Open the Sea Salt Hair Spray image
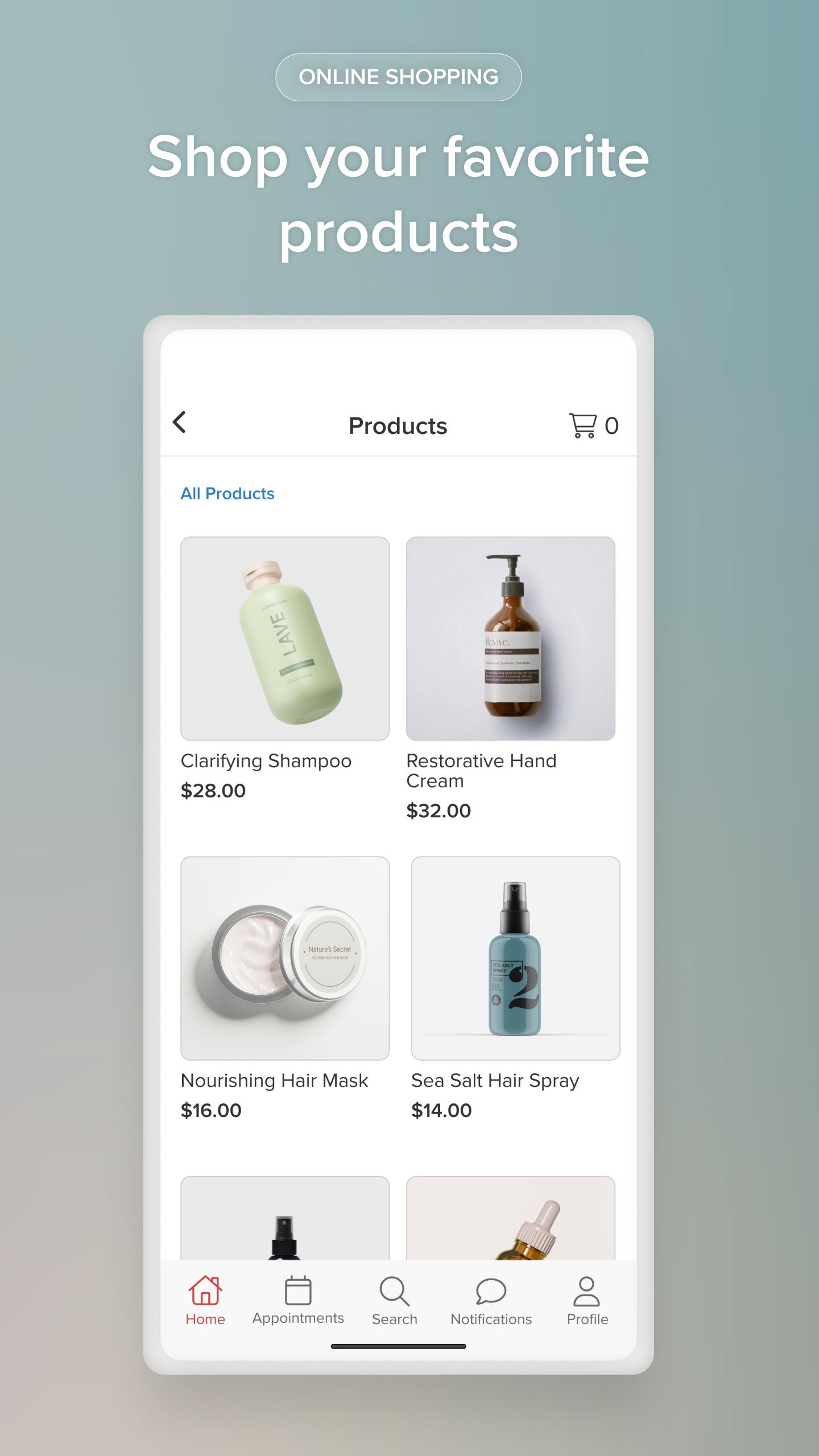 click(516, 958)
